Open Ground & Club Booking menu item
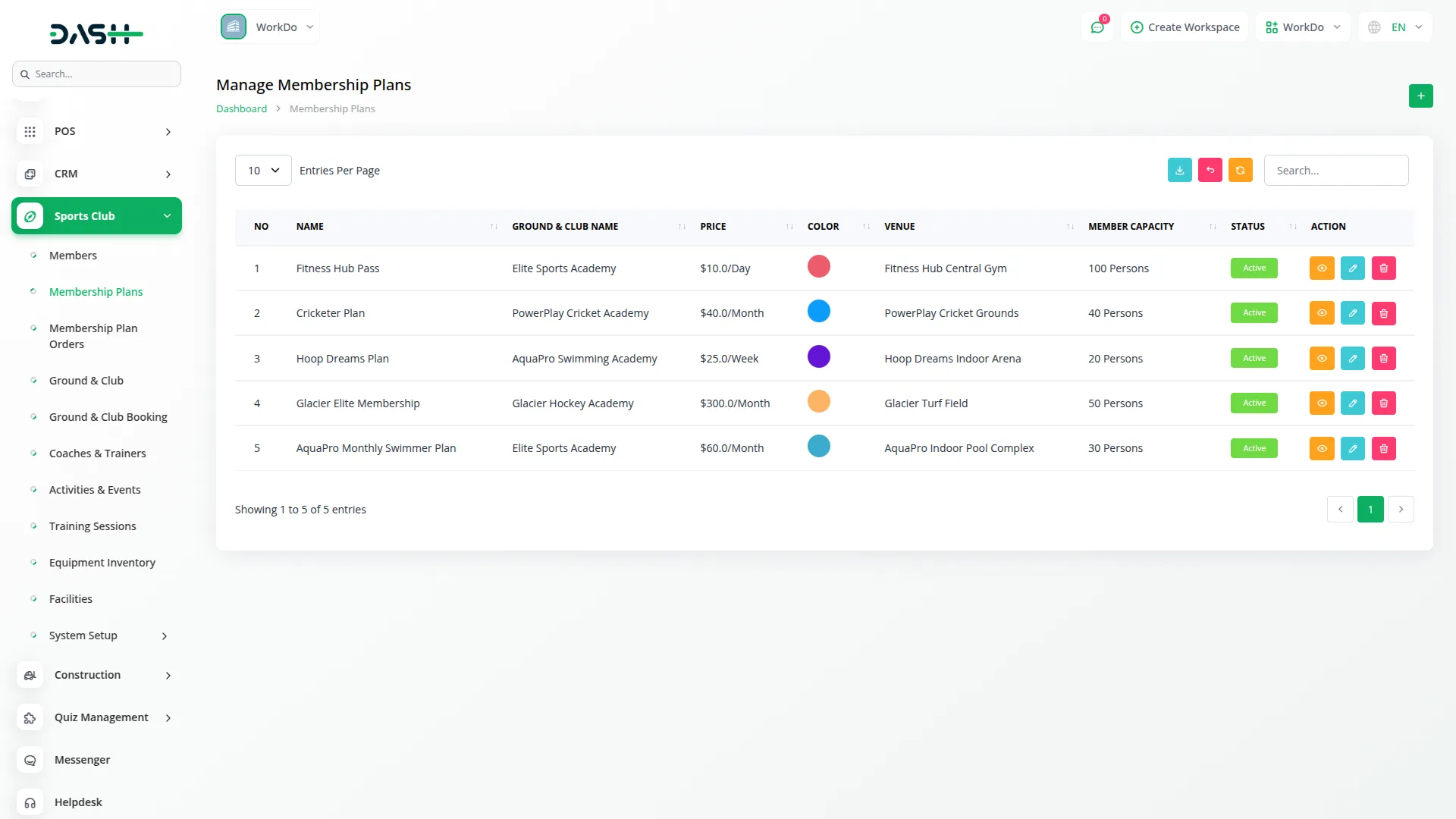Viewport: 1456px width, 819px height. click(x=108, y=417)
